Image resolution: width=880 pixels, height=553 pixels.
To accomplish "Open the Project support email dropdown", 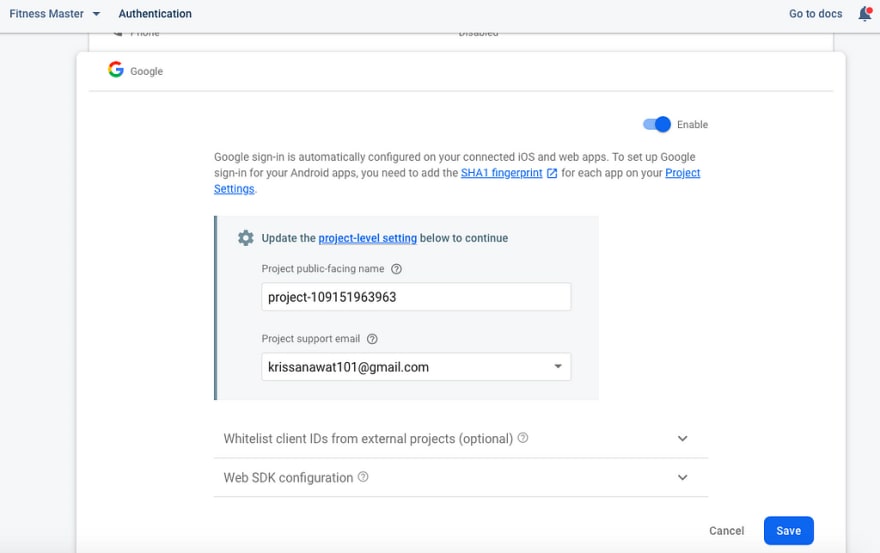I will click(416, 367).
